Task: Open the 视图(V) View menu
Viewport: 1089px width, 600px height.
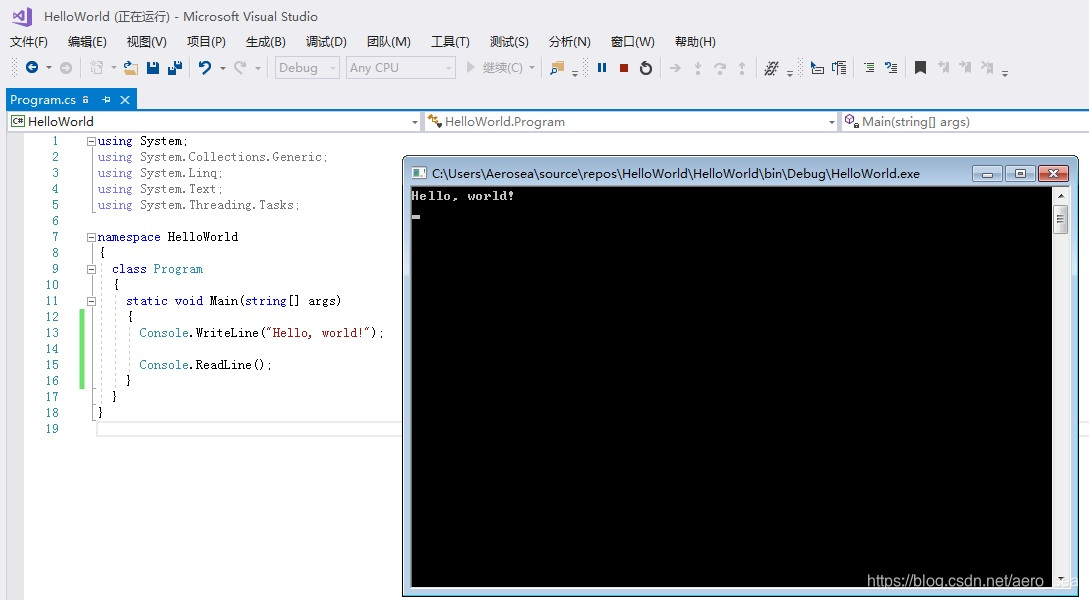Action: tap(147, 42)
